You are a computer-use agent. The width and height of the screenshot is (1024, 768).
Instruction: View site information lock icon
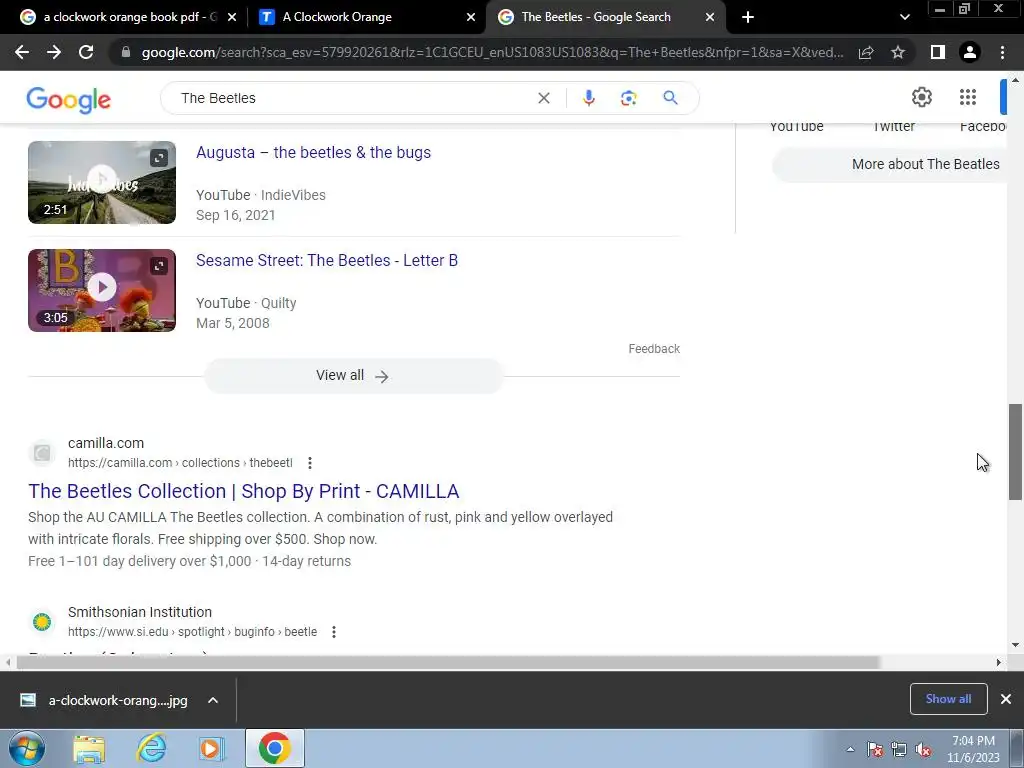[126, 52]
